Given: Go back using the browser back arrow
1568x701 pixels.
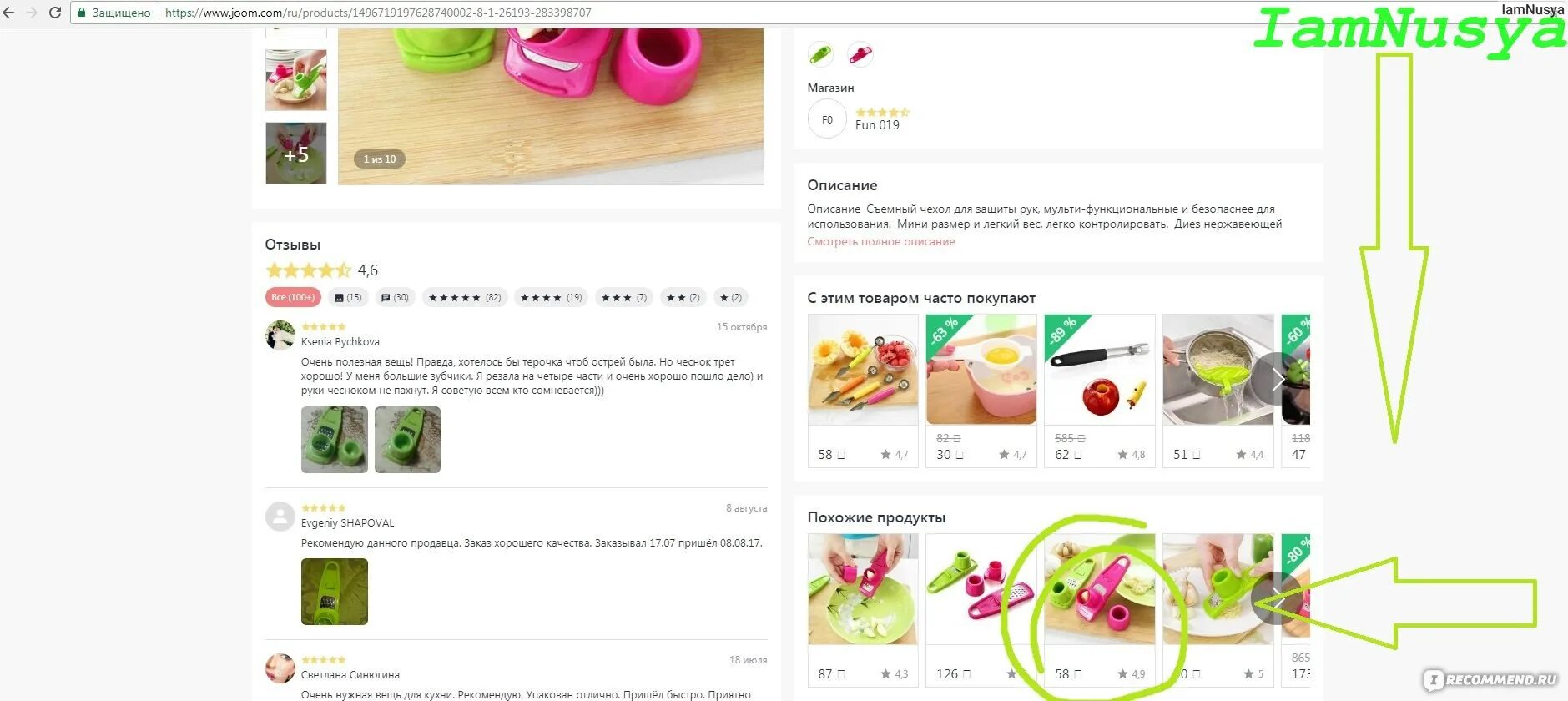Looking at the screenshot, I should [x=9, y=13].
